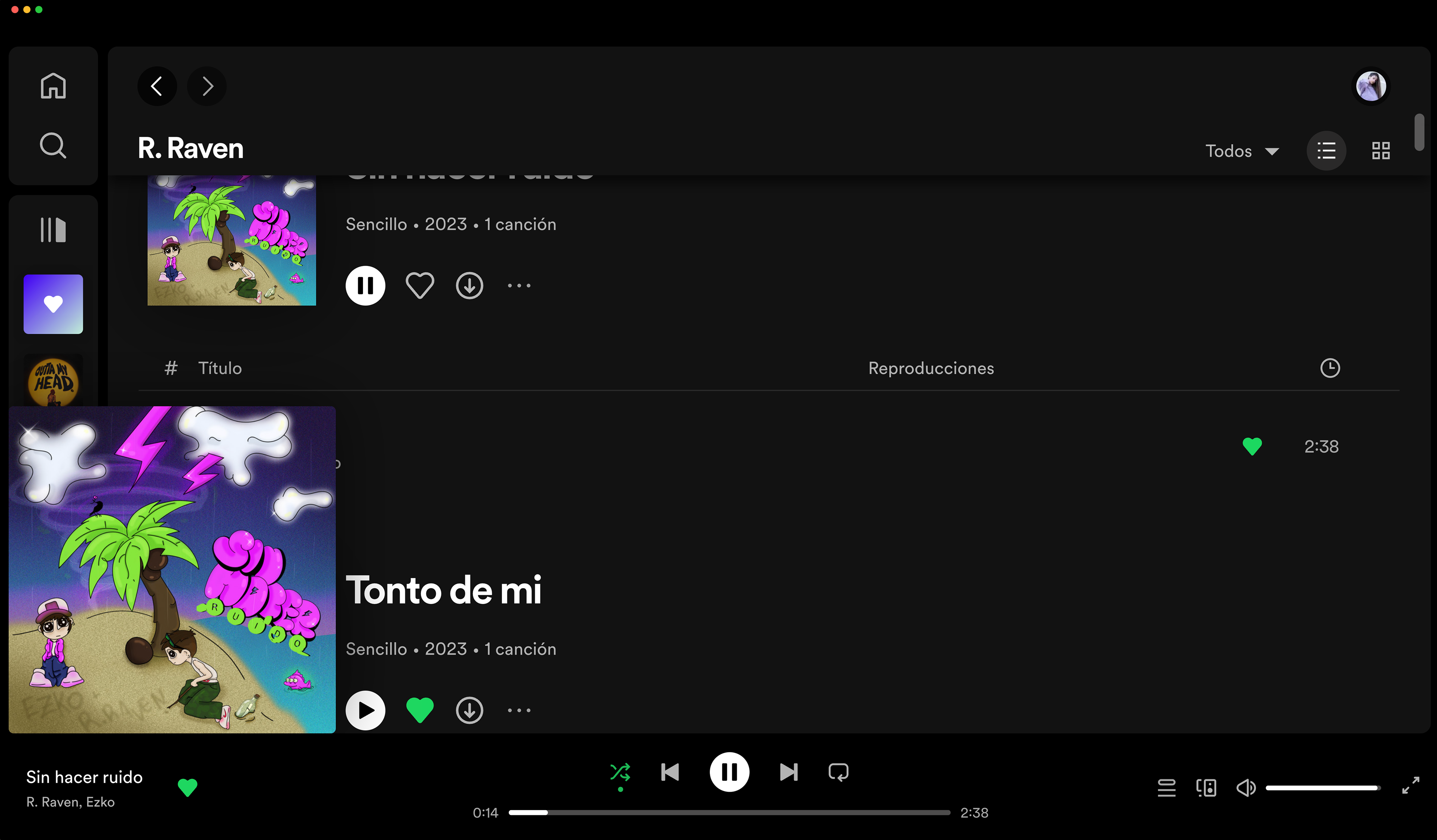Toggle shuffle playback off
The height and width of the screenshot is (840, 1437).
click(620, 772)
